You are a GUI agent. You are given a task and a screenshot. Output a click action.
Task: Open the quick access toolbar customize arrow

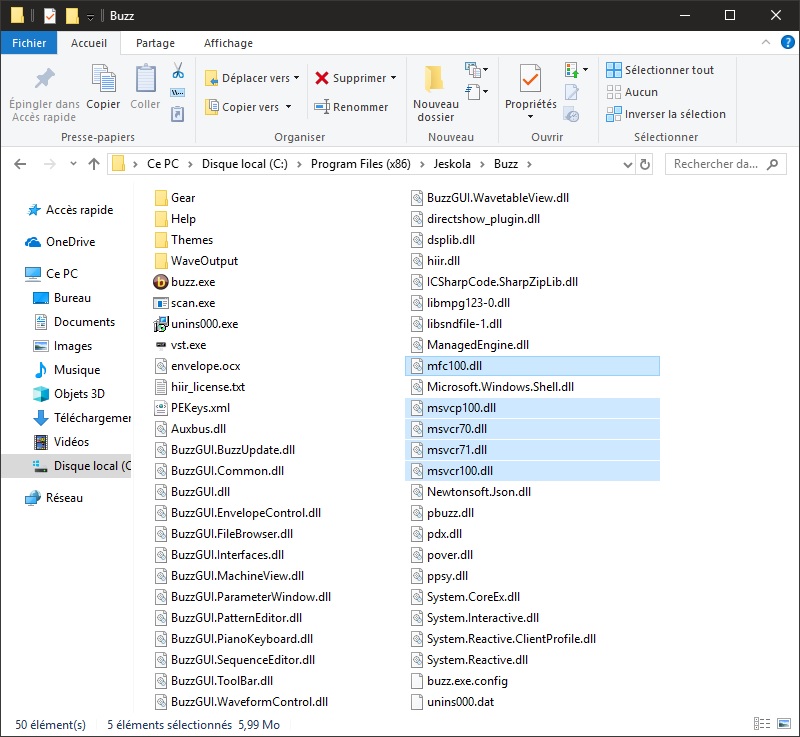coord(90,17)
